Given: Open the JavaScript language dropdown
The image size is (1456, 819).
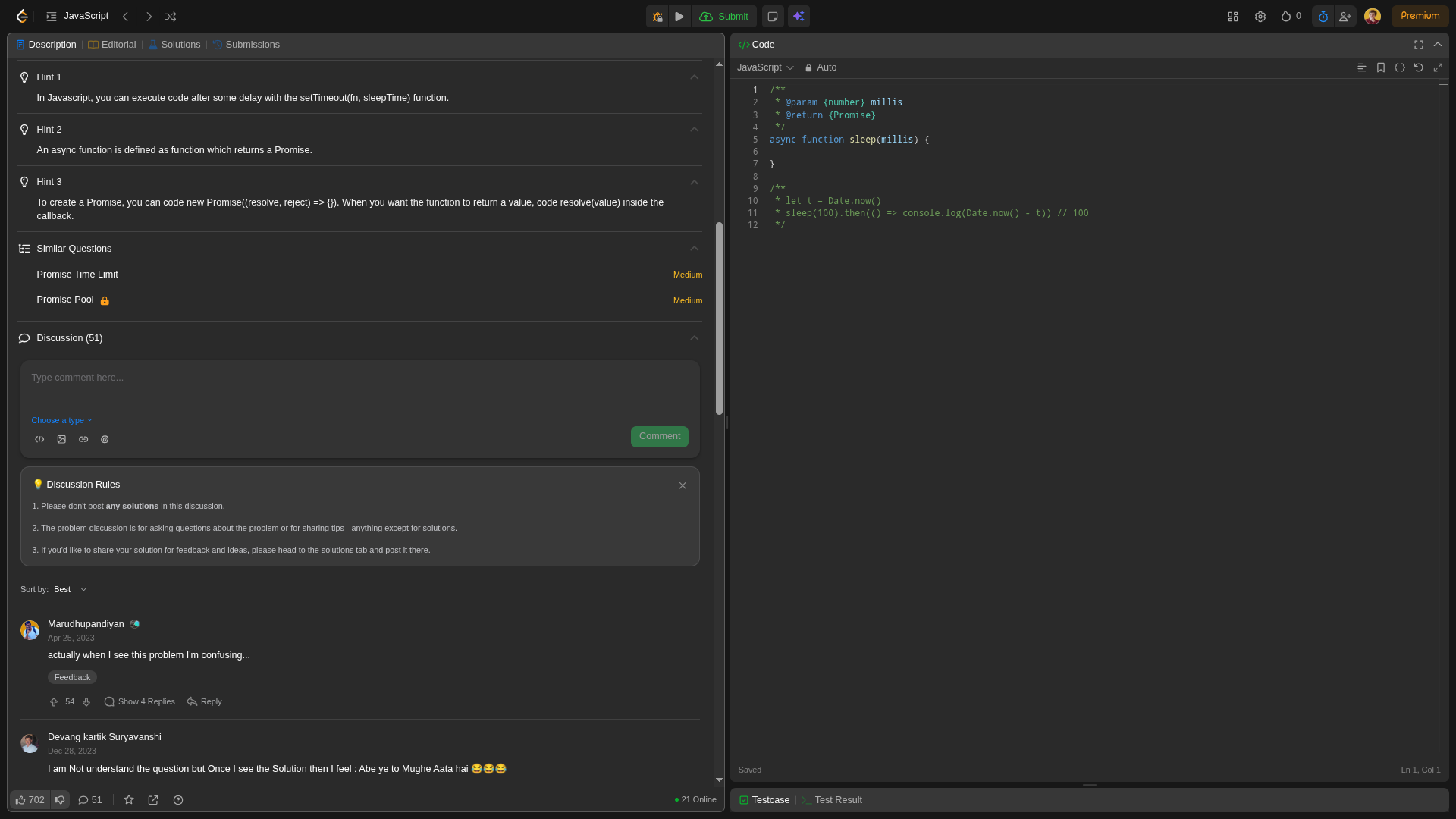Looking at the screenshot, I should click(765, 67).
